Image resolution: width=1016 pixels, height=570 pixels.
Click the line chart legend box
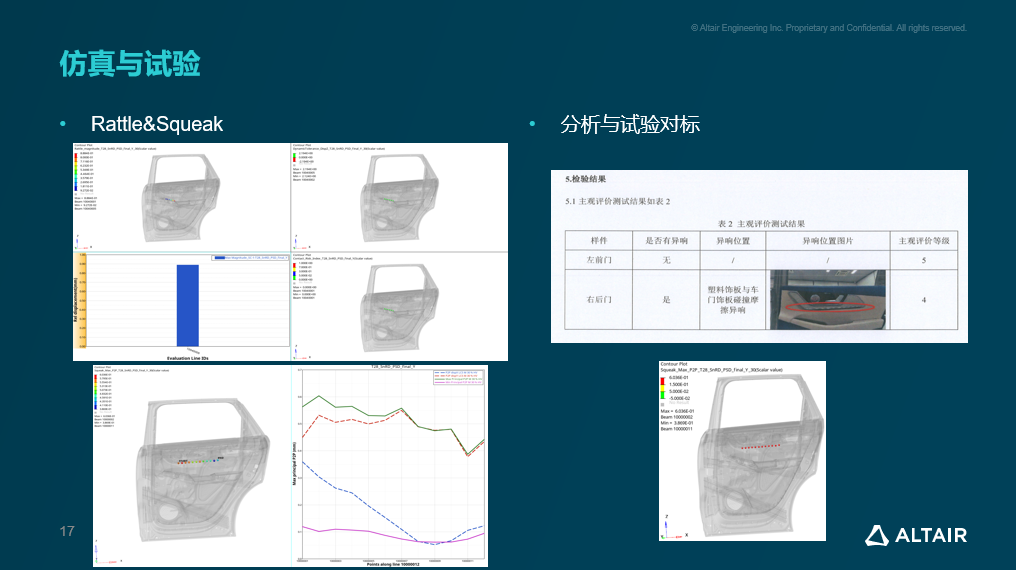457,377
